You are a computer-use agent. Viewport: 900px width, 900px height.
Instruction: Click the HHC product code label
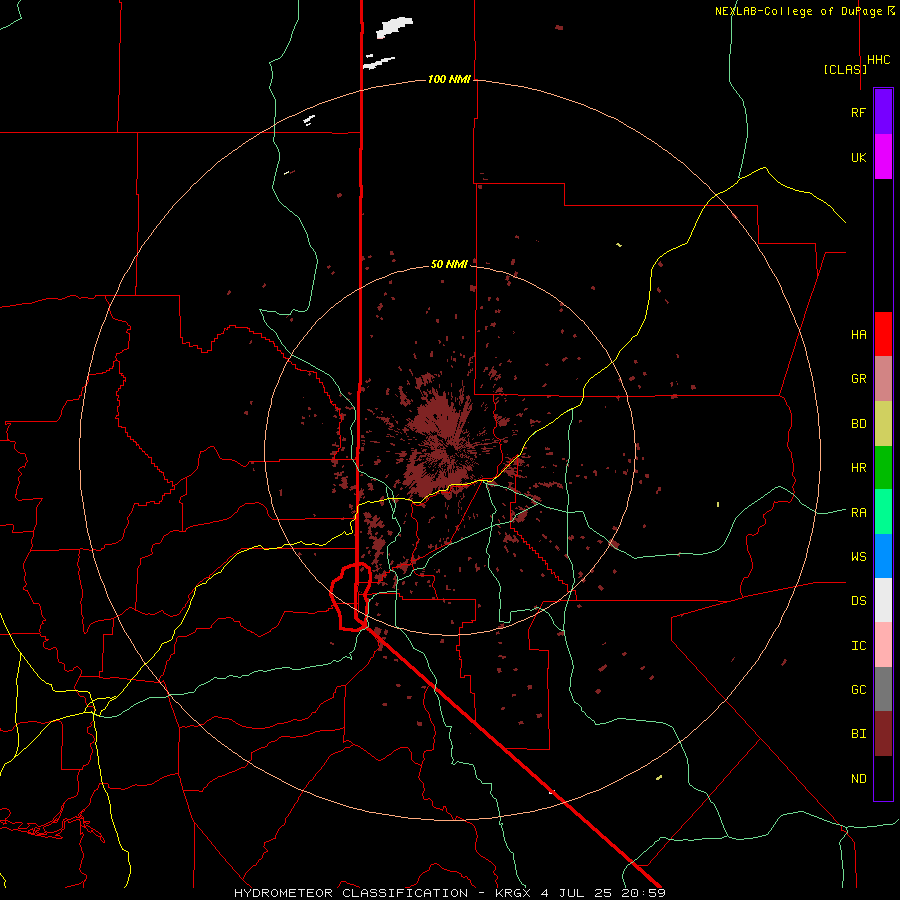click(x=879, y=60)
